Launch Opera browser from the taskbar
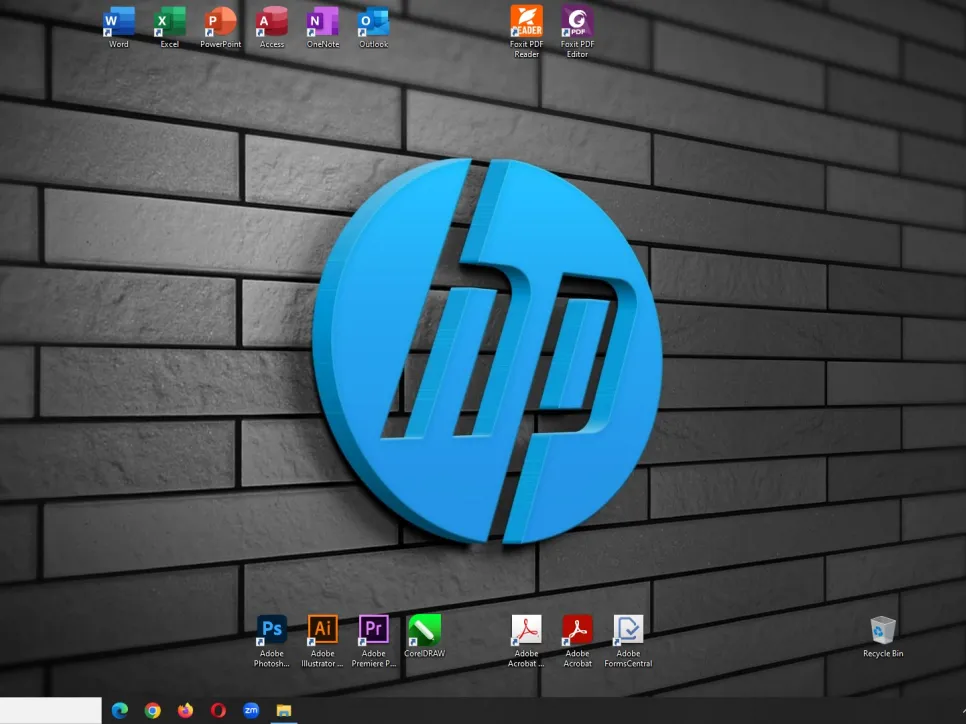This screenshot has height=724, width=966. pos(218,710)
